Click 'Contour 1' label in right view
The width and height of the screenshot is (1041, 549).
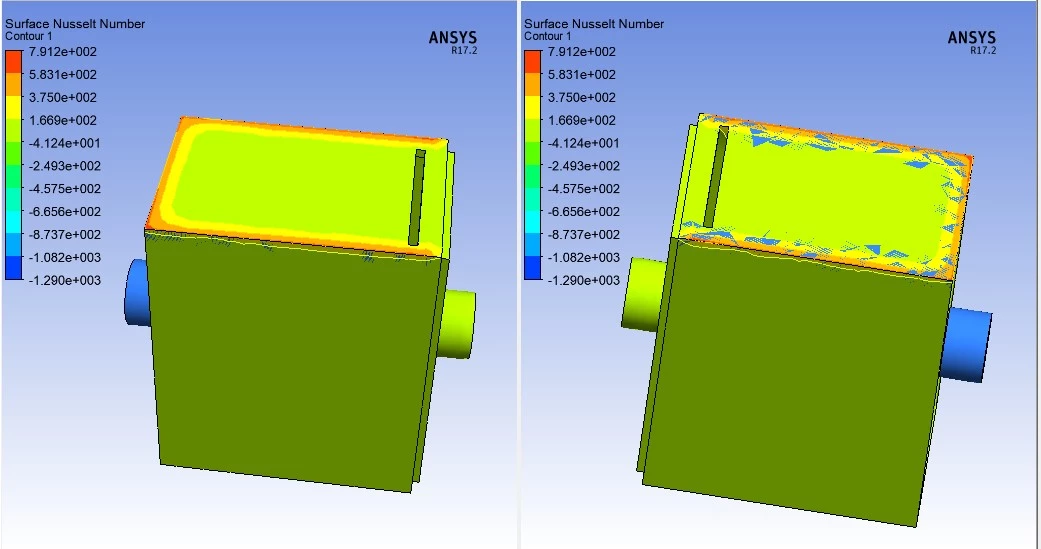tap(548, 36)
